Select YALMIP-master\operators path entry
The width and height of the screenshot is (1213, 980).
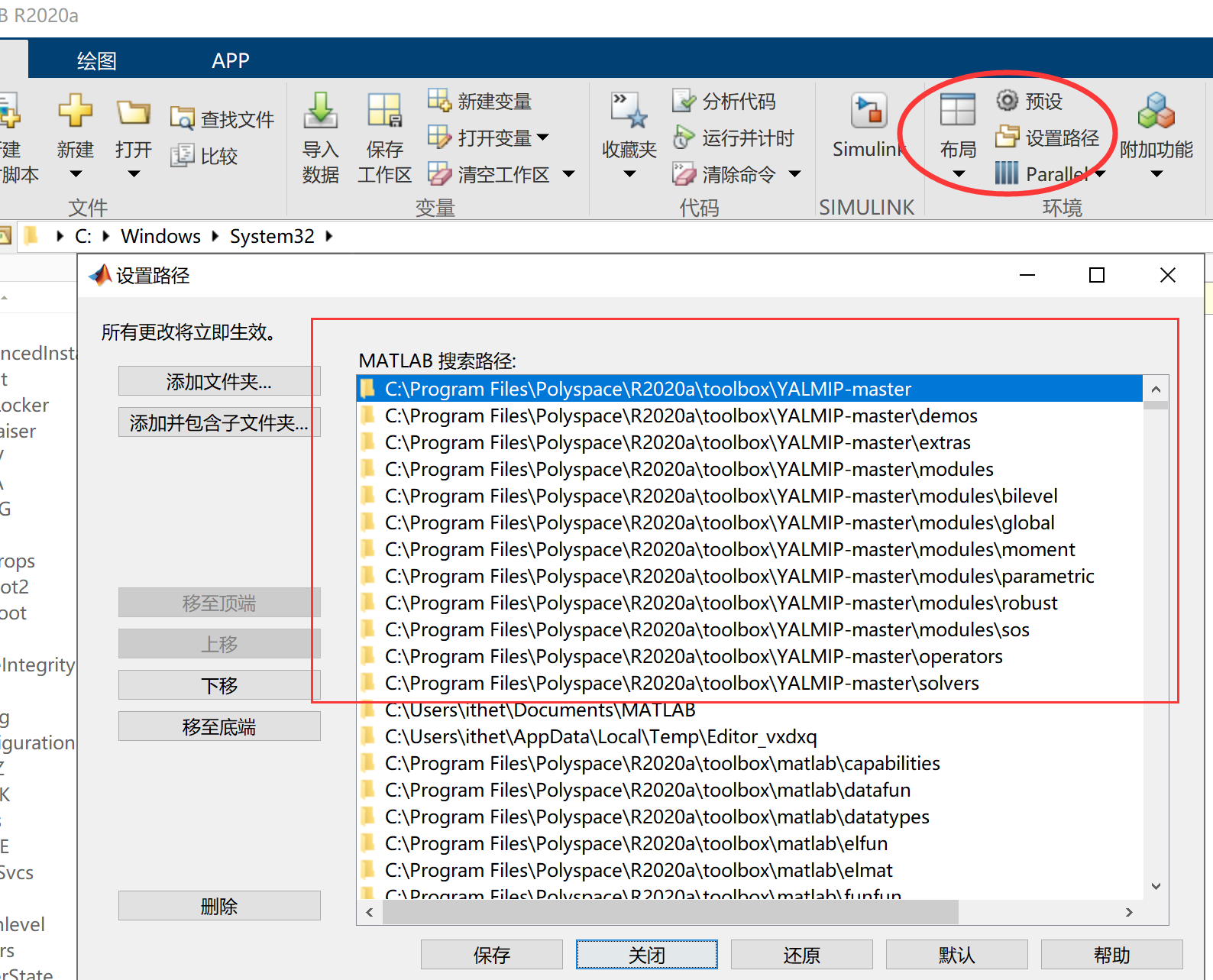click(x=749, y=656)
